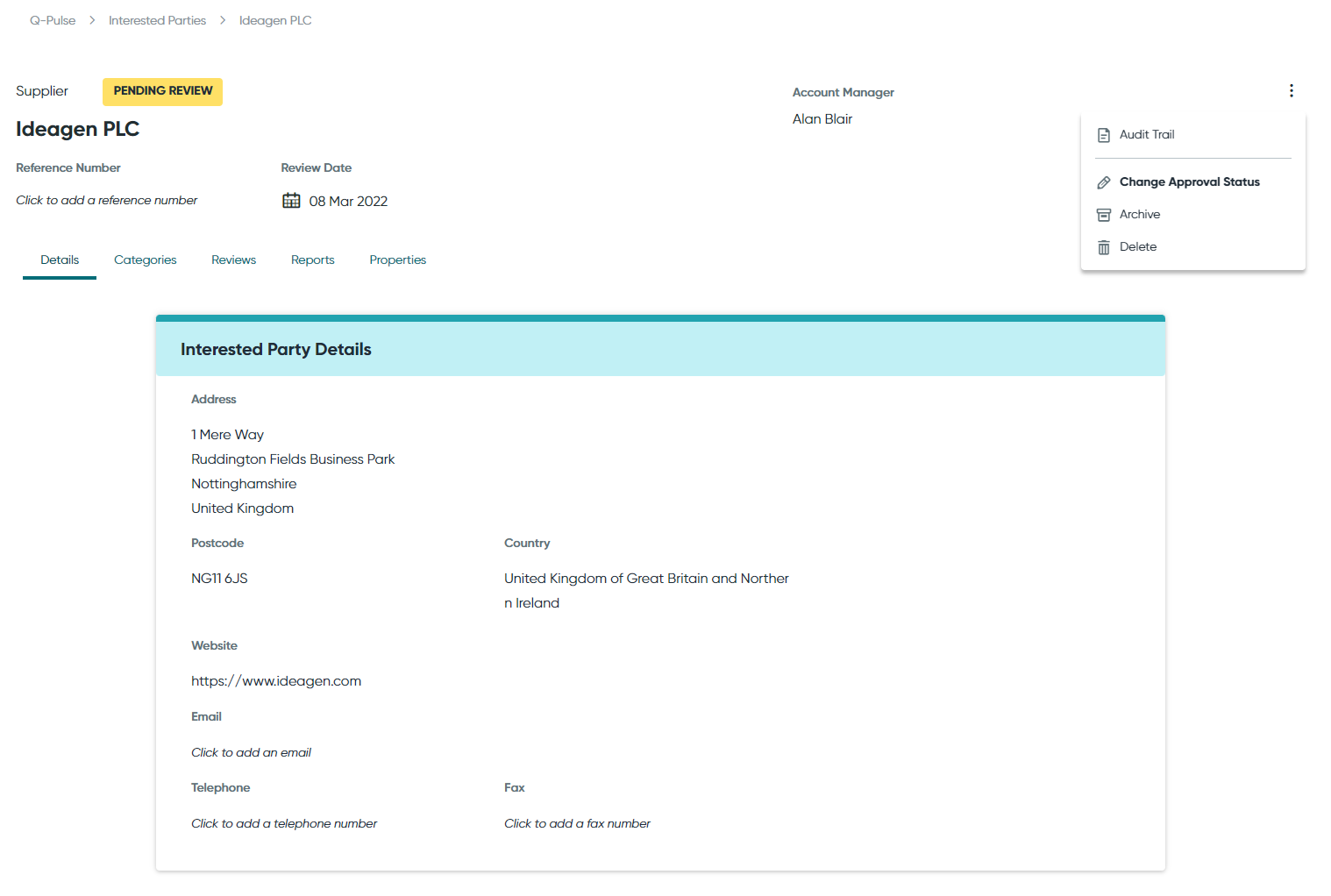Click the Website field label
The height and width of the screenshot is (896, 1331).
(215, 646)
